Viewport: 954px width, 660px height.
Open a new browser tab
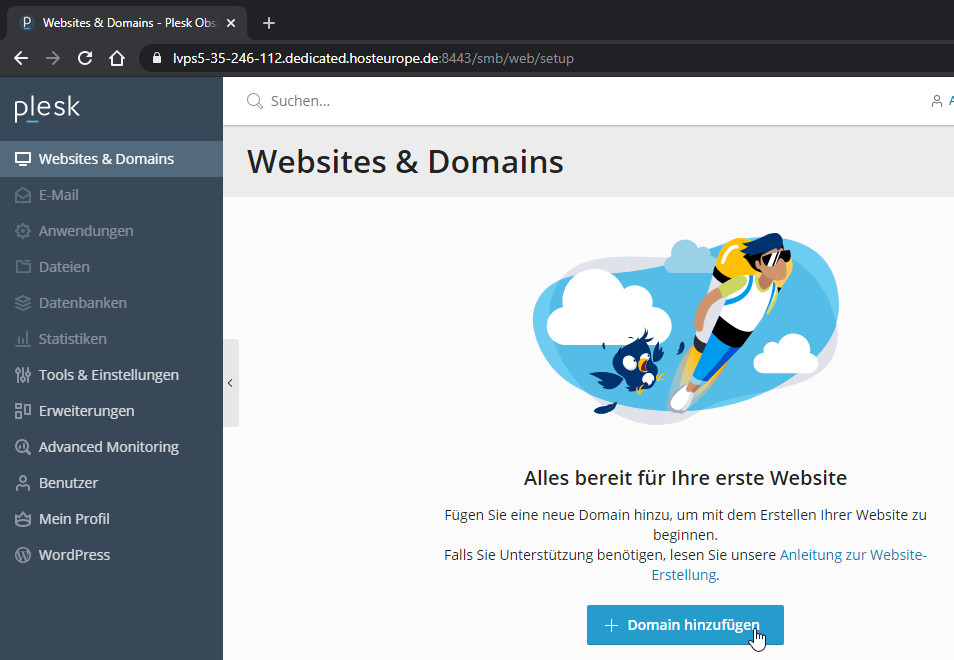point(268,23)
